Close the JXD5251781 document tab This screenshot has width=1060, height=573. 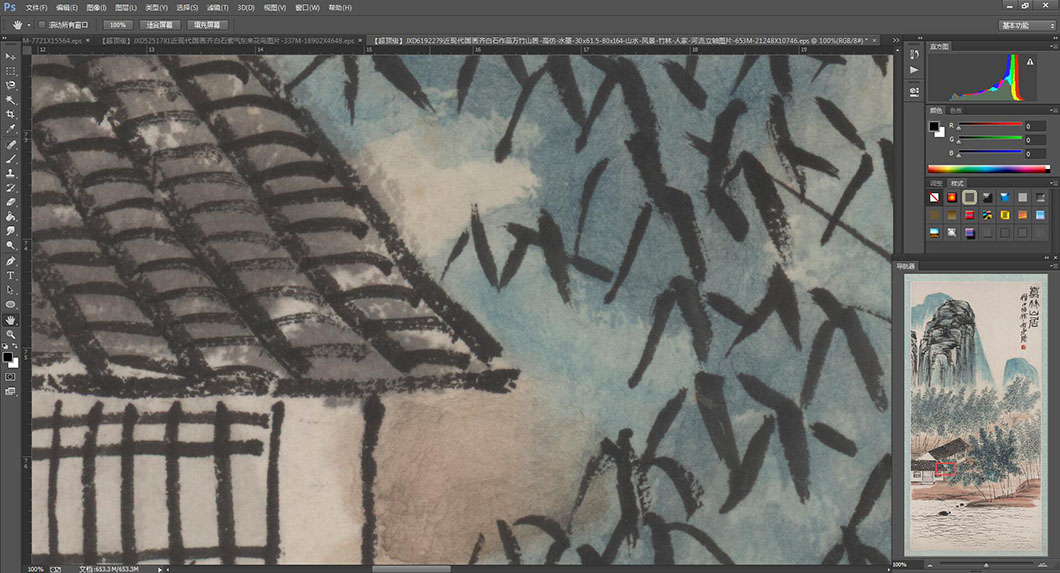click(360, 41)
